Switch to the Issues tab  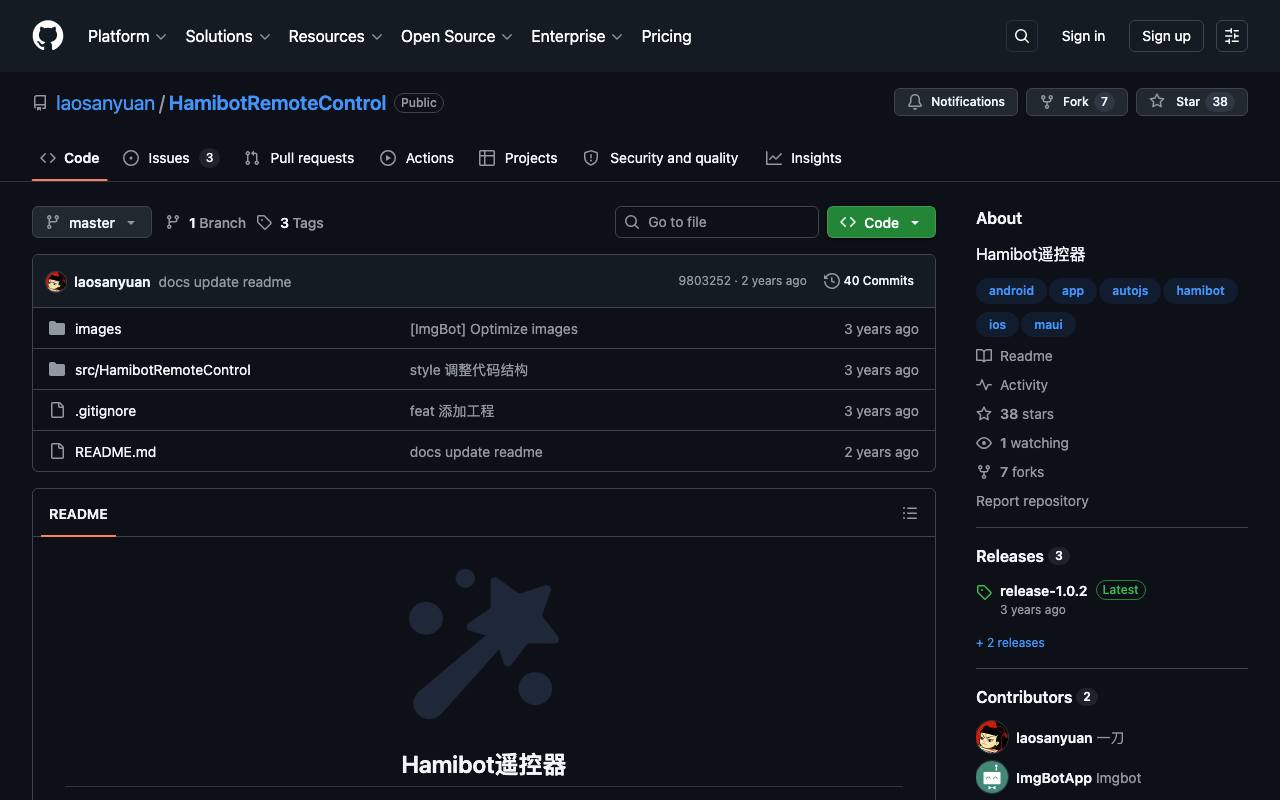pyautogui.click(x=171, y=158)
